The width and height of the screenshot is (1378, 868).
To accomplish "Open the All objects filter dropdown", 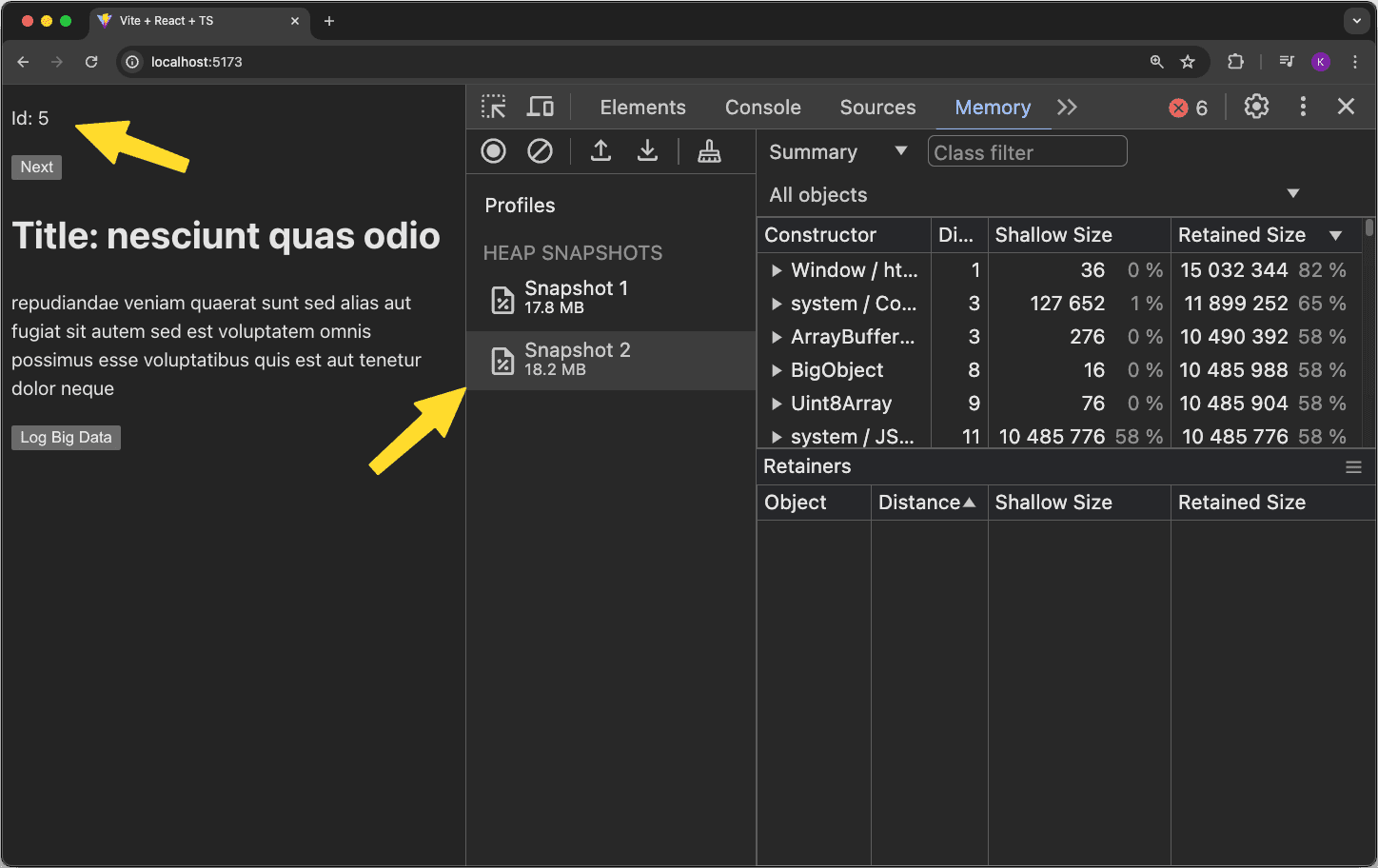I will (x=1033, y=195).
